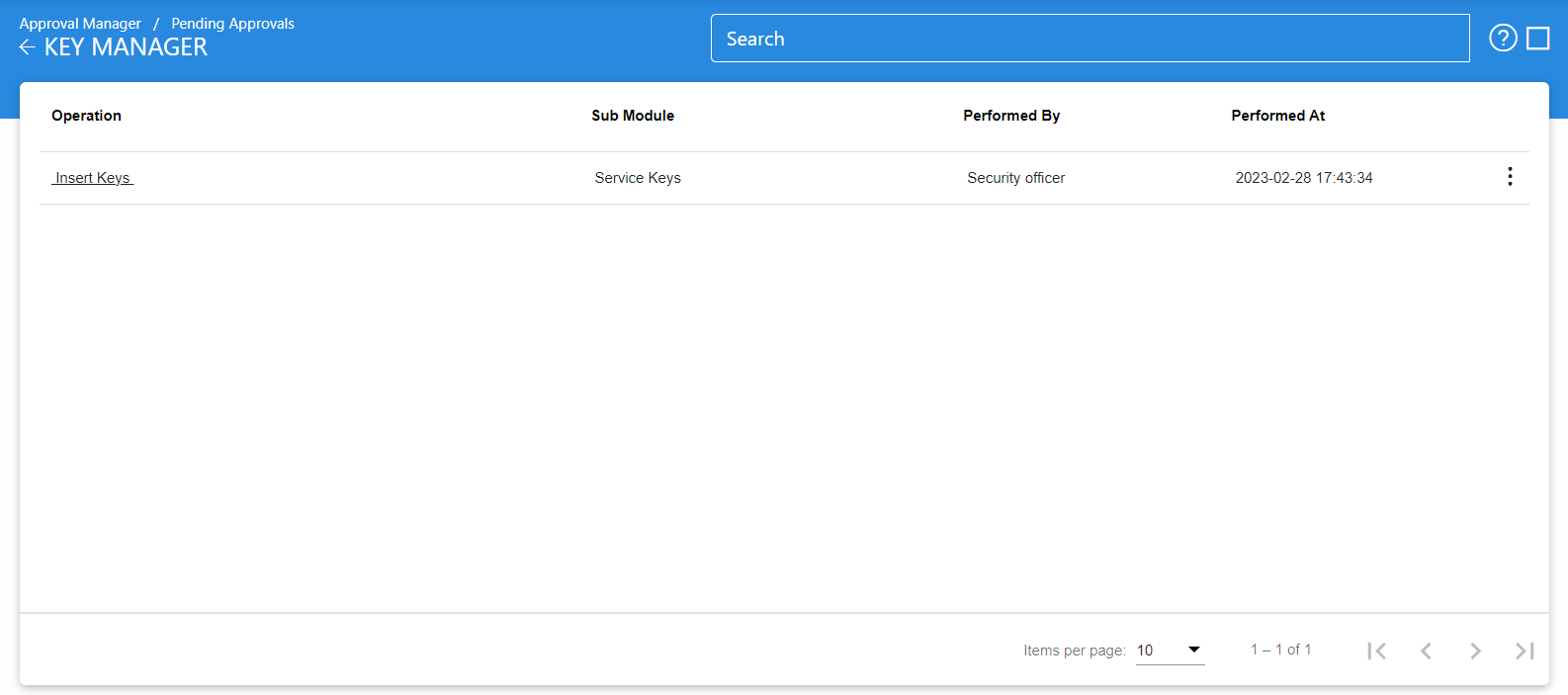This screenshot has width=1568, height=695.
Task: Click the Performed By column header
Action: pyautogui.click(x=1011, y=116)
